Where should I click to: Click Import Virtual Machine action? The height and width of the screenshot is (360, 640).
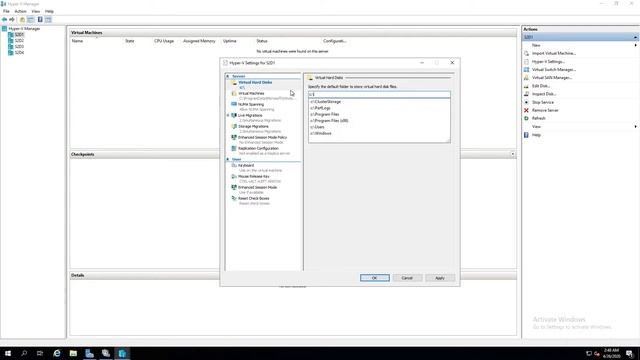point(553,53)
